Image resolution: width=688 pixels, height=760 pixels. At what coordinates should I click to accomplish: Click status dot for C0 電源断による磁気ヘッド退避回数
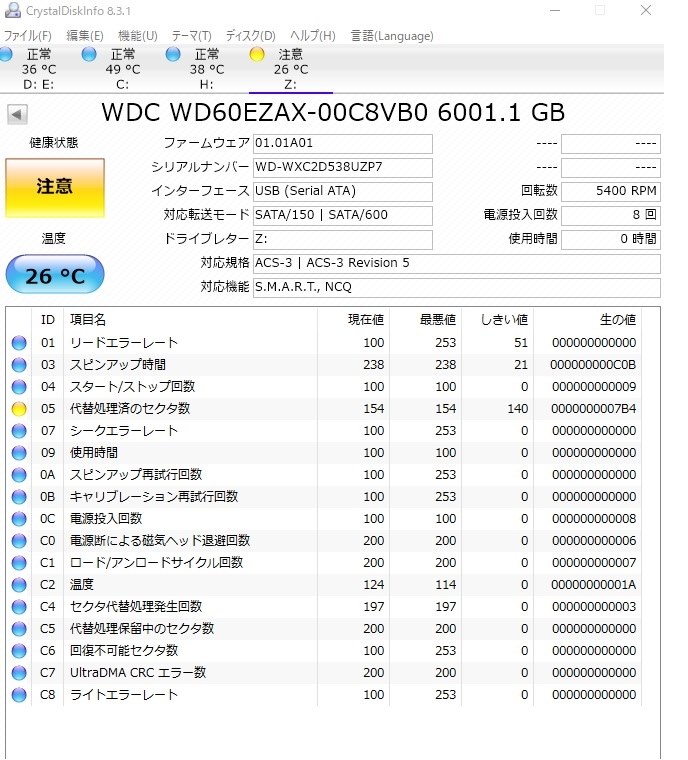(x=19, y=540)
